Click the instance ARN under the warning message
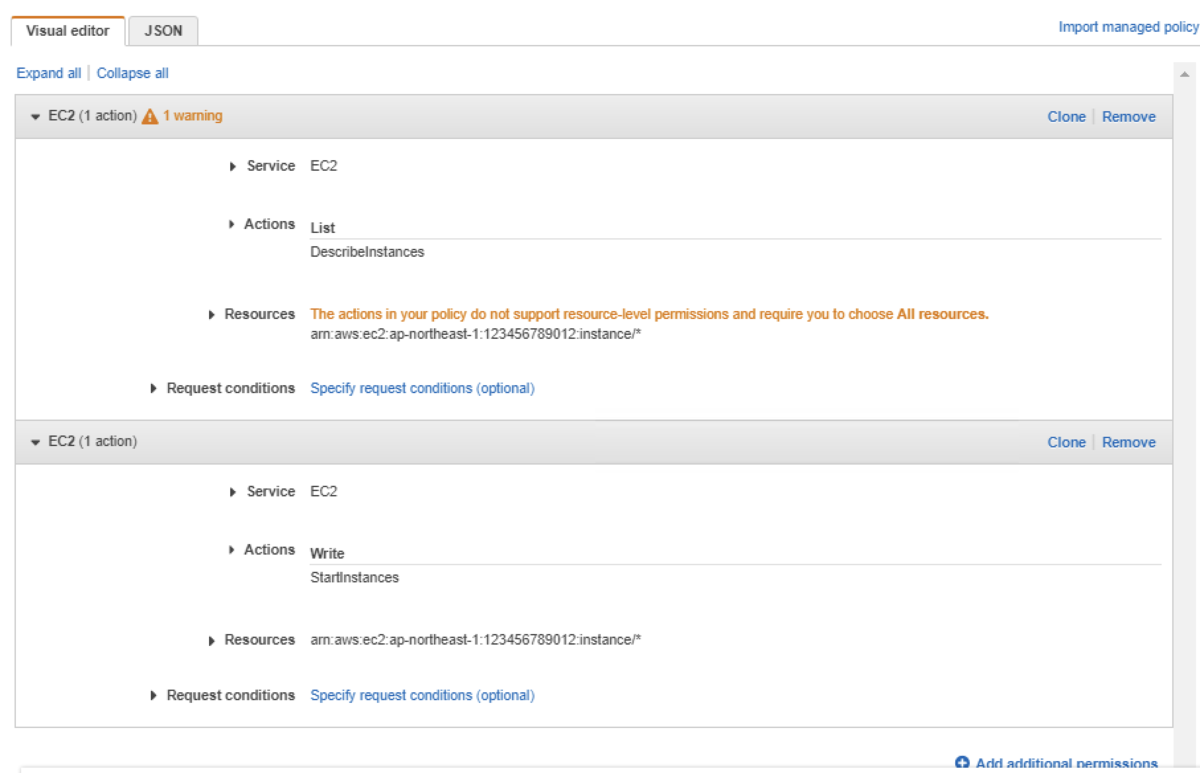Image resolution: width=1200 pixels, height=773 pixels. tap(475, 333)
